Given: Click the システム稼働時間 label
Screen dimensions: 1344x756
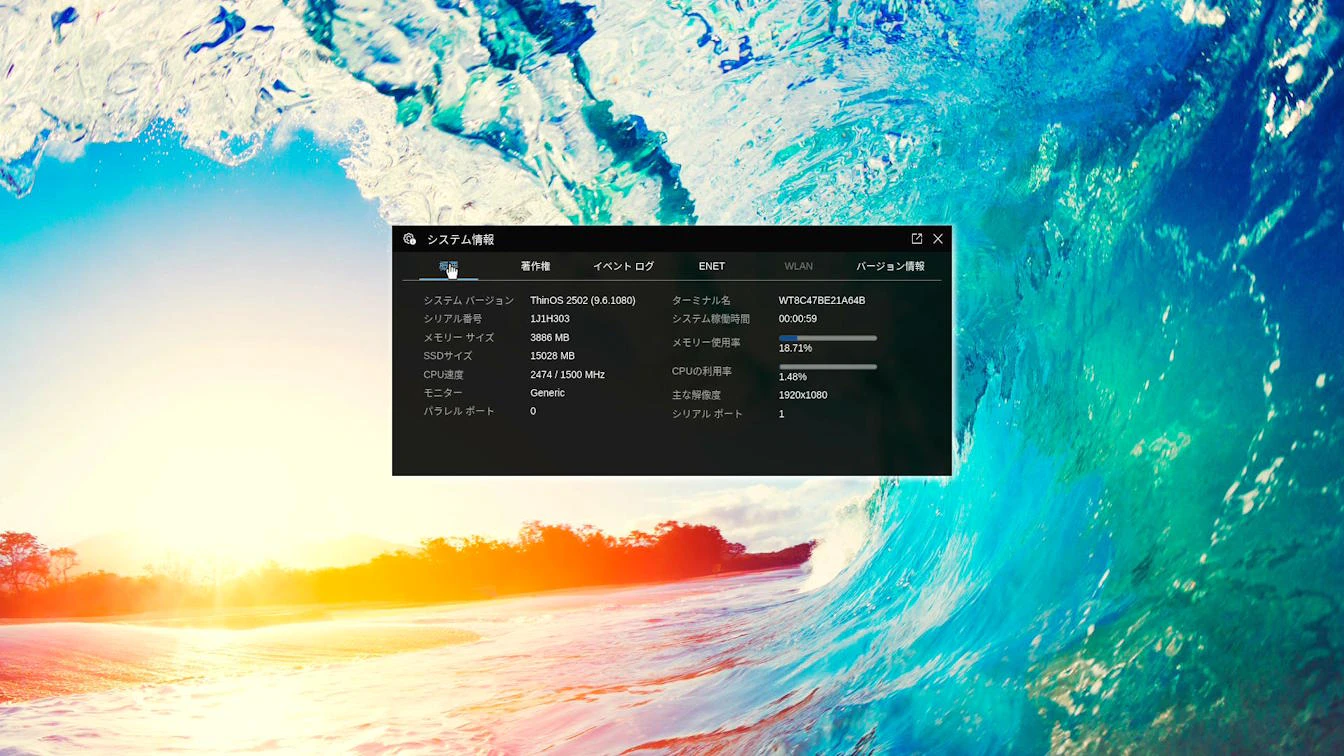Looking at the screenshot, I should pos(710,319).
